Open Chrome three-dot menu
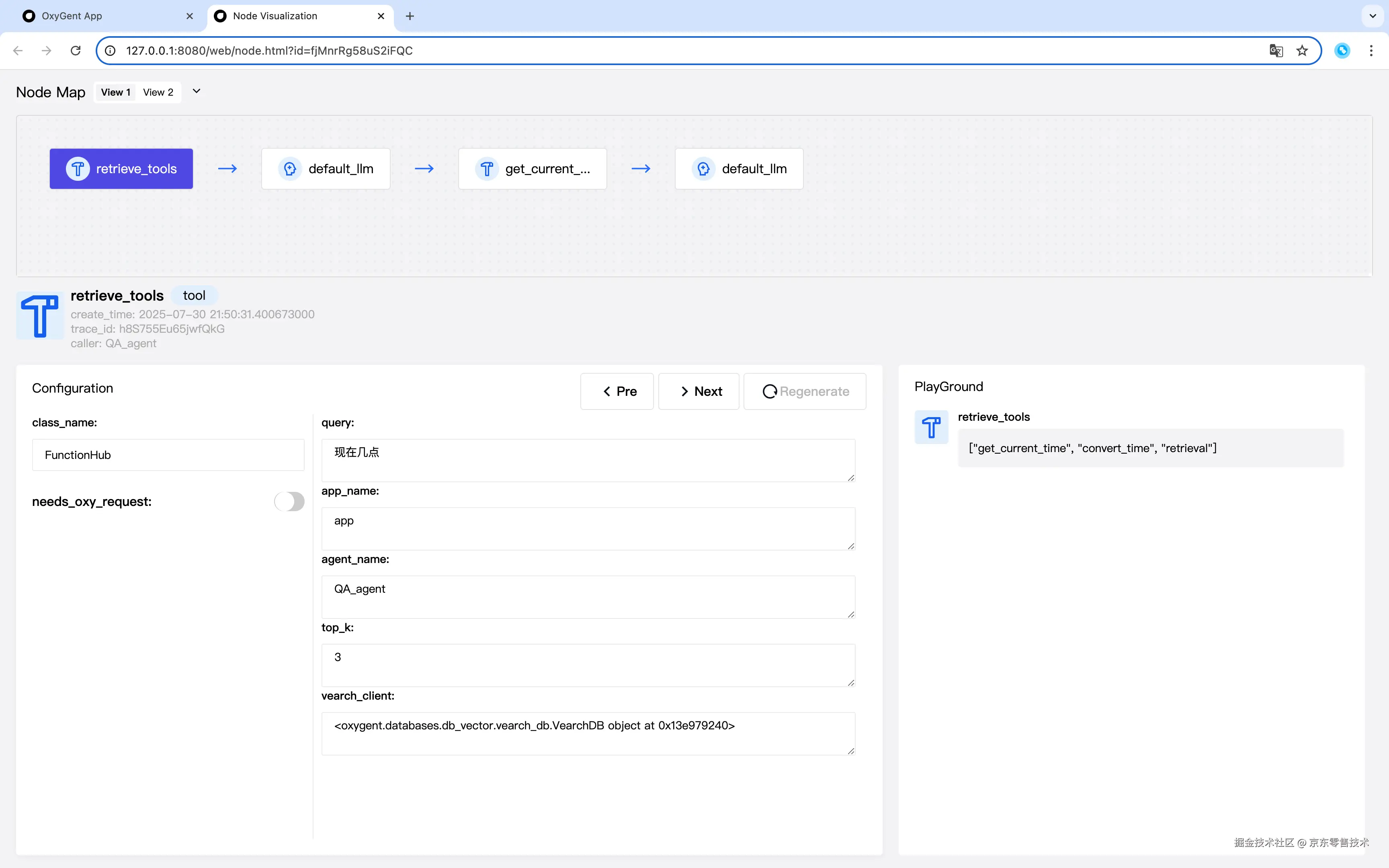 pyautogui.click(x=1371, y=51)
